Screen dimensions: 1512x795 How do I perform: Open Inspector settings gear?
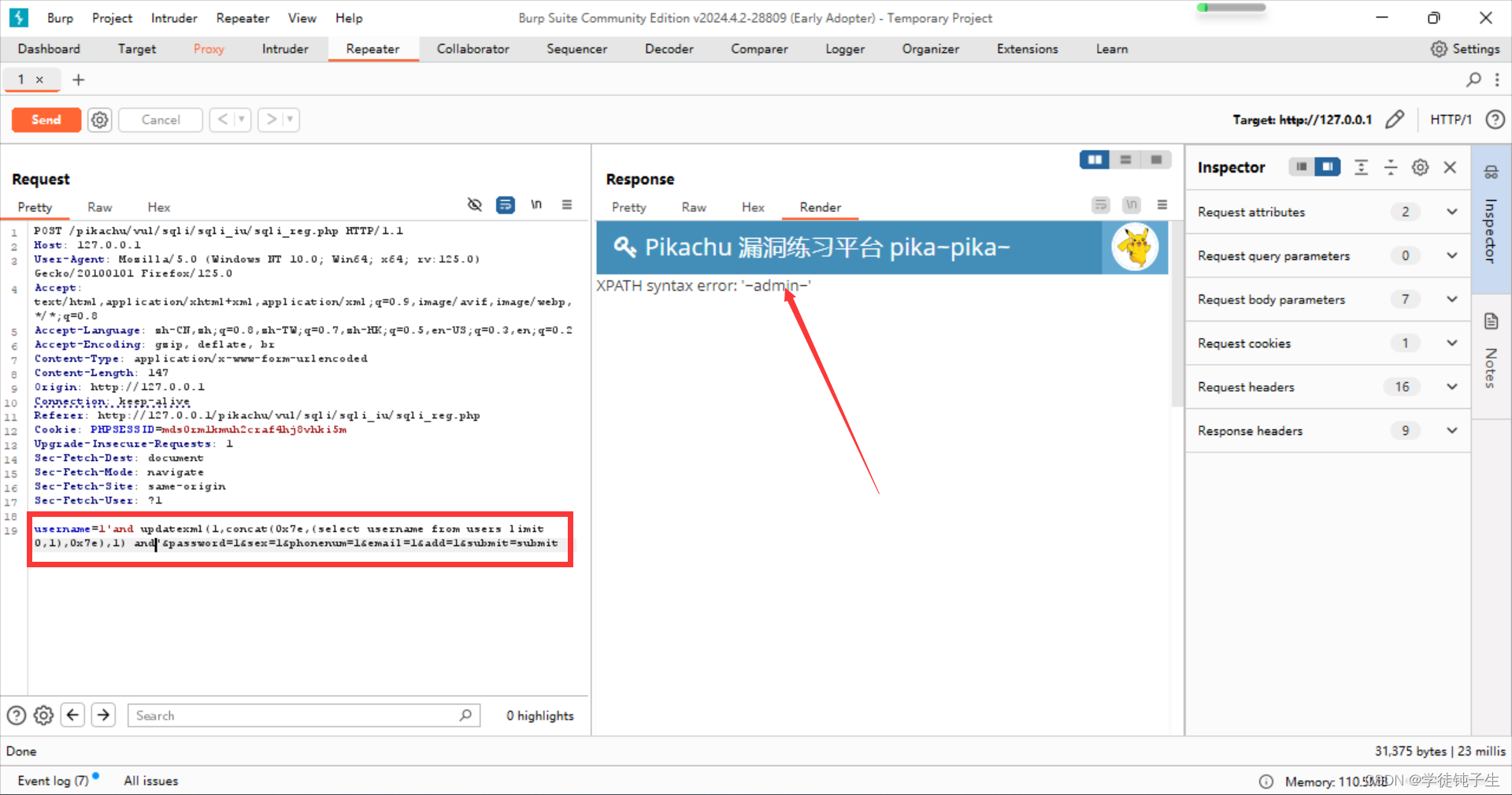[1420, 167]
